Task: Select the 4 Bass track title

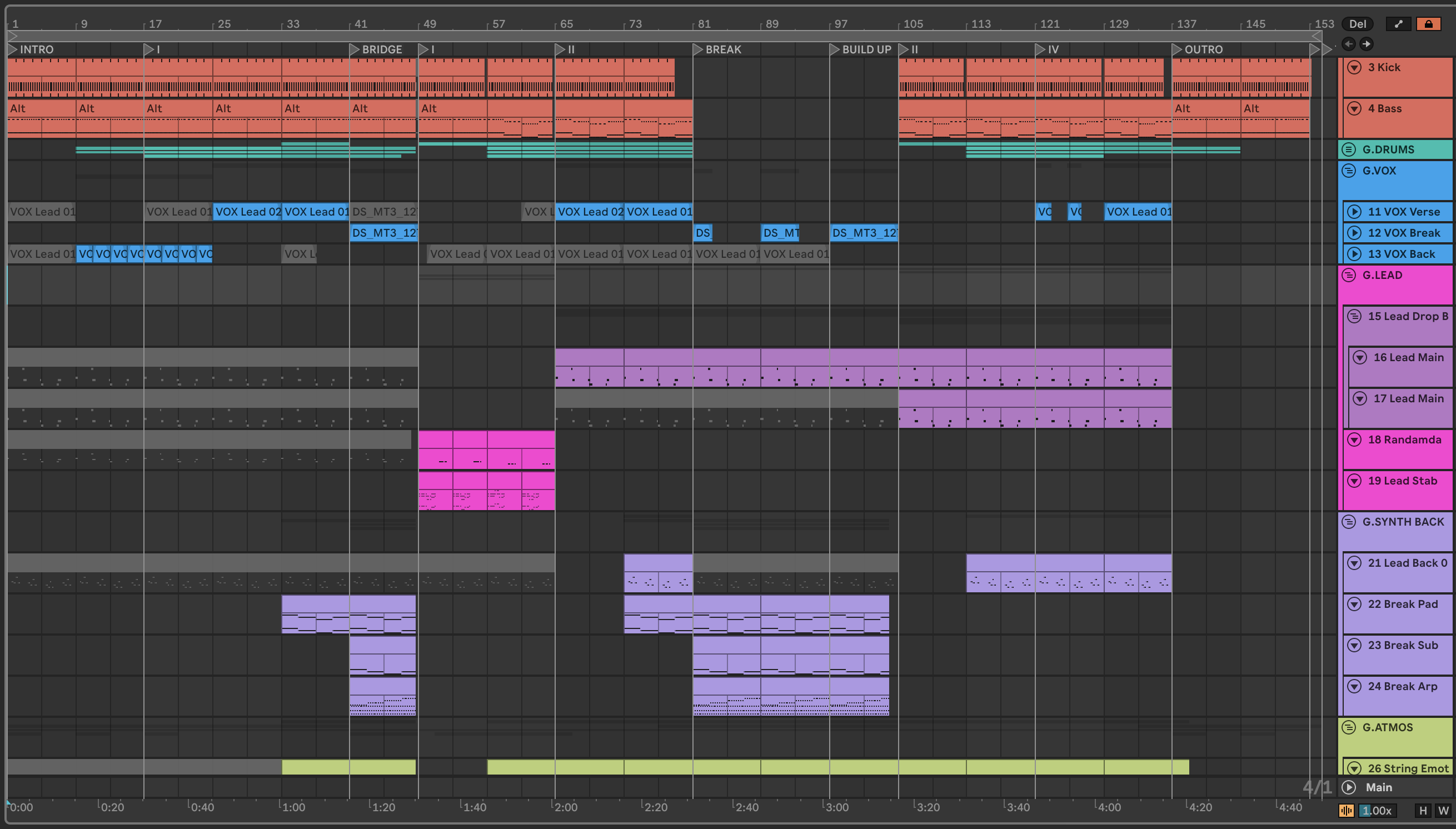Action: tap(1385, 108)
